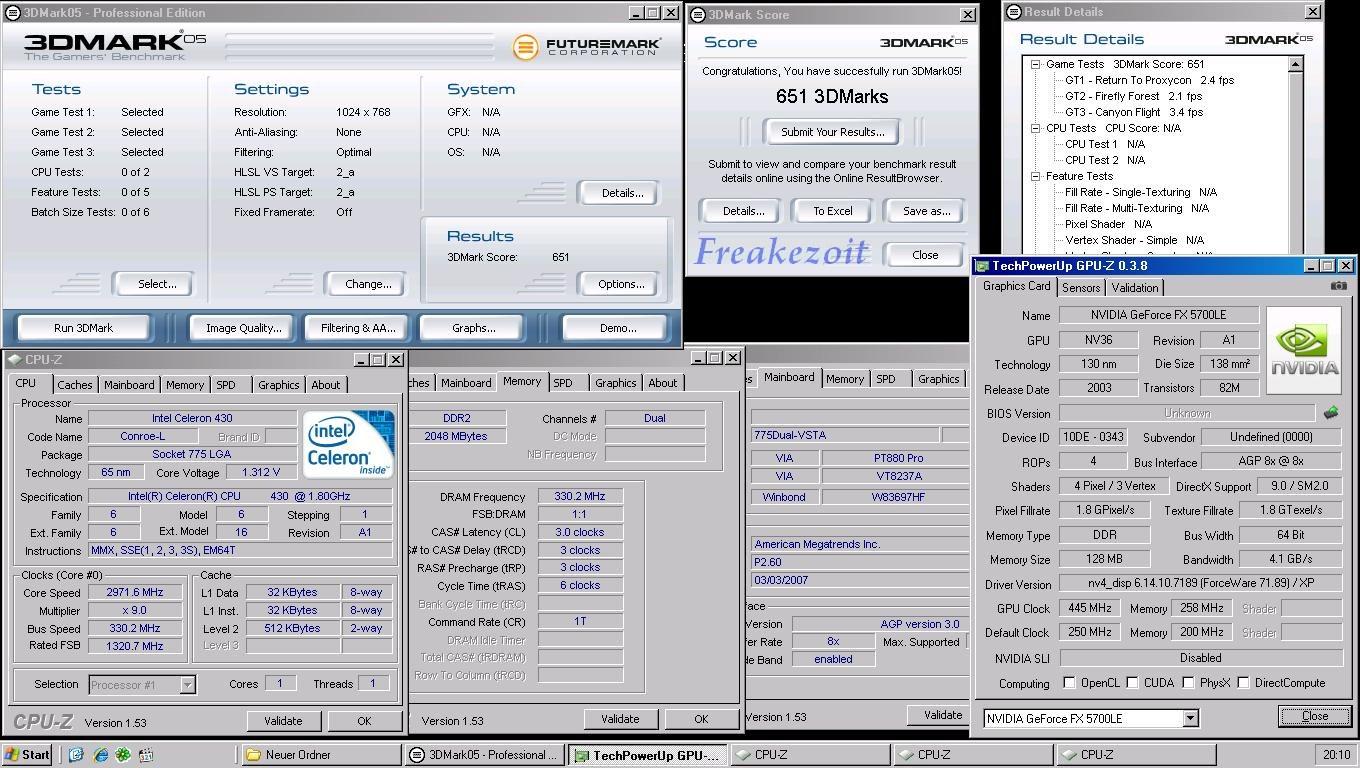This screenshot has height=768, width=1360.
Task: Select GT3 - Canyon Flight result row
Action: [1133, 112]
